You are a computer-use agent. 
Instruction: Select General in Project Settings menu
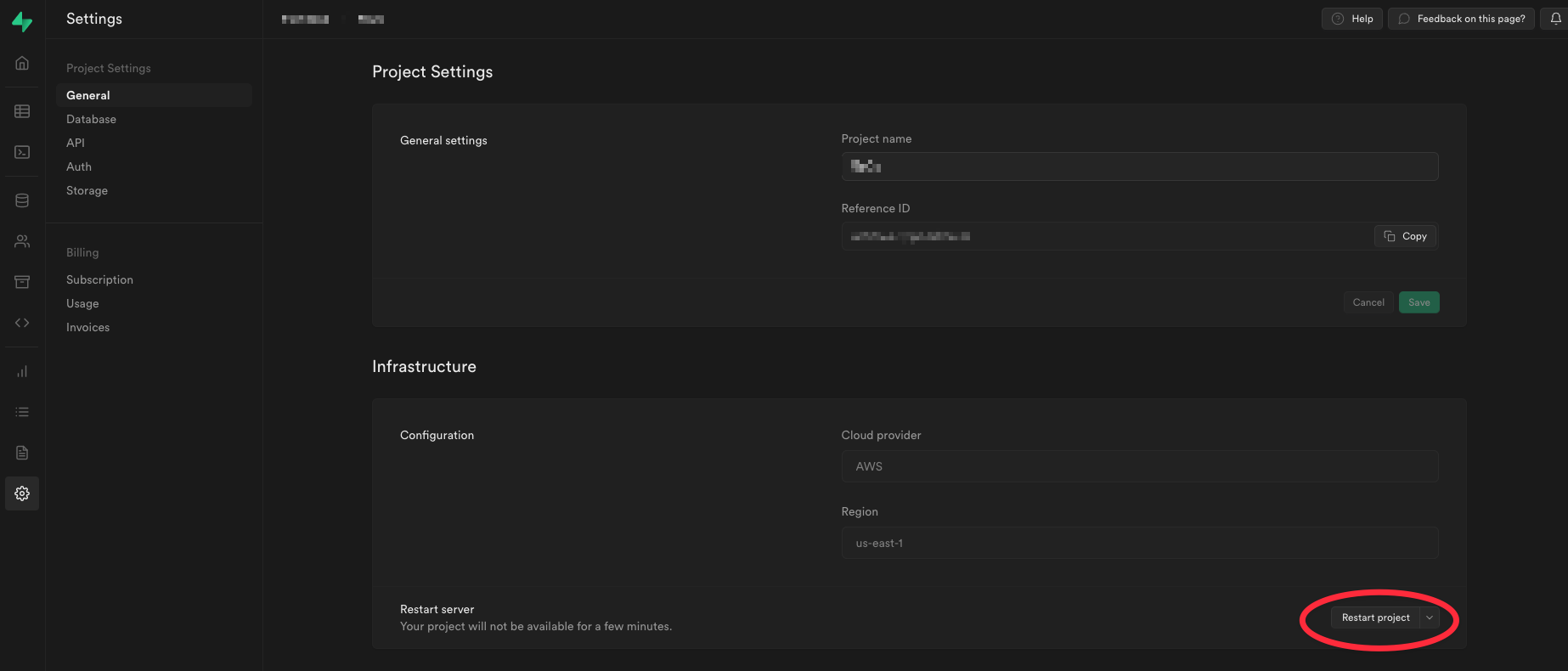[154, 95]
